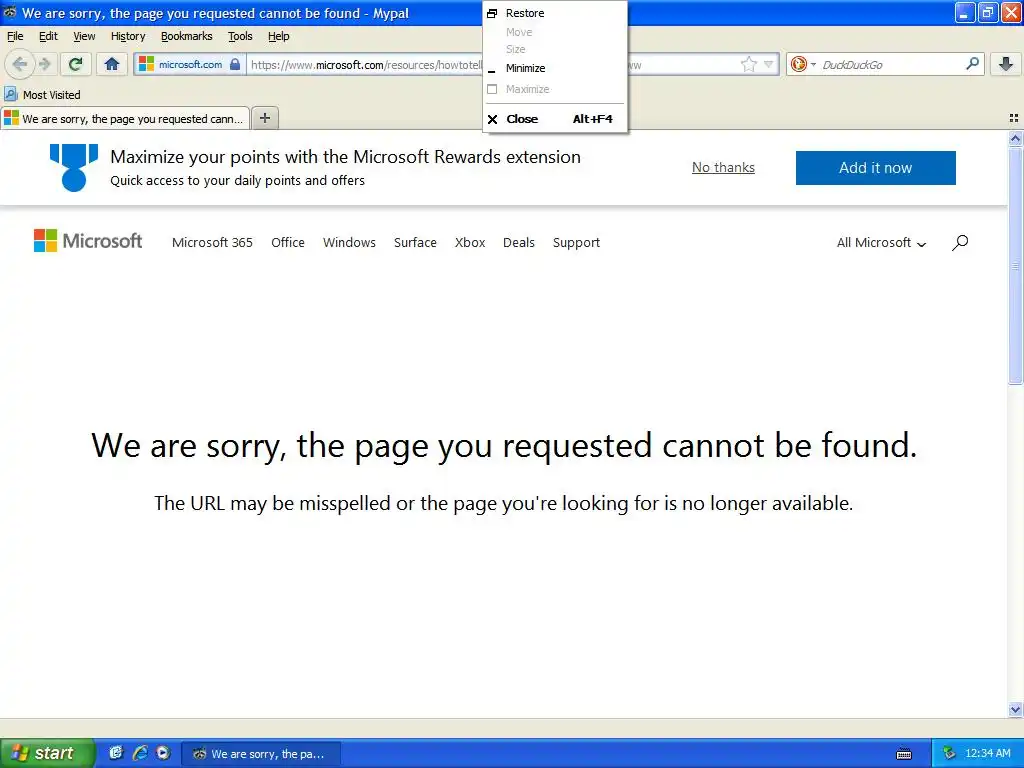Open the Office nav link

click(x=288, y=242)
